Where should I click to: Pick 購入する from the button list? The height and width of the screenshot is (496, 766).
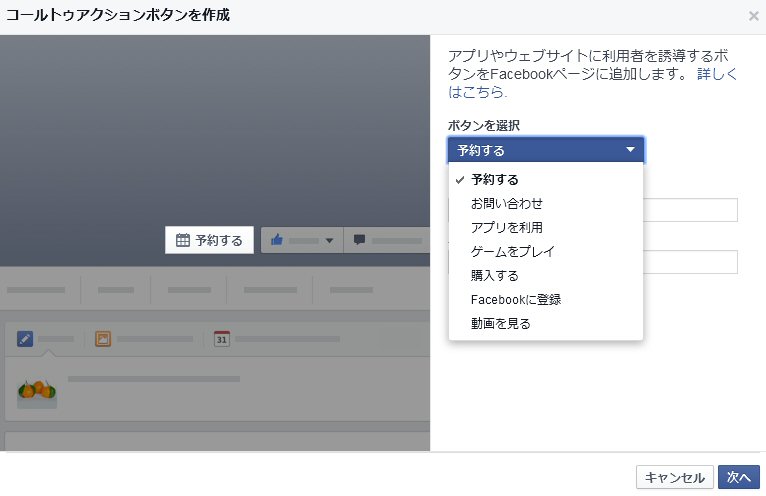coord(546,276)
